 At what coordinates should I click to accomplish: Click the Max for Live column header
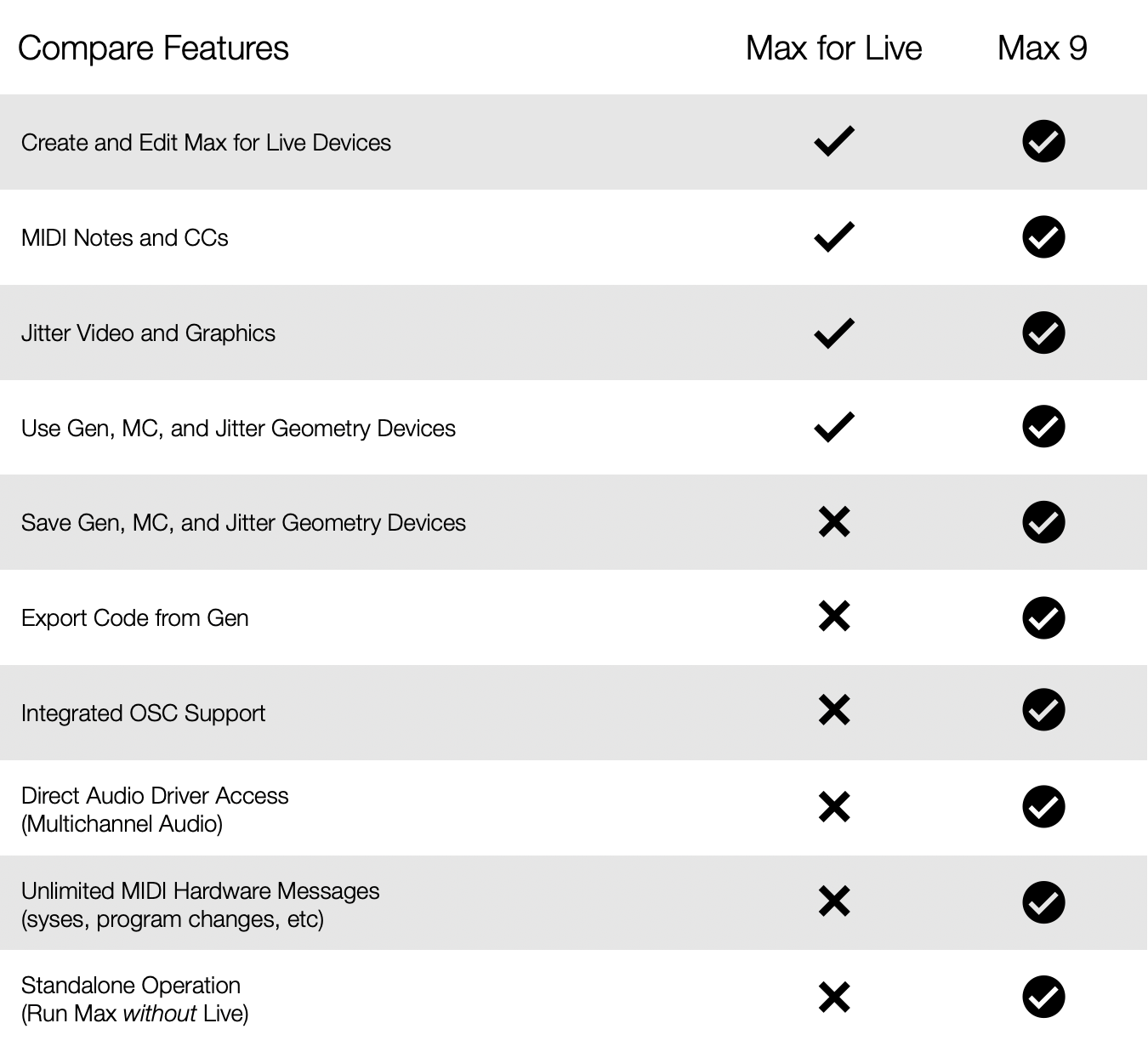click(x=833, y=48)
